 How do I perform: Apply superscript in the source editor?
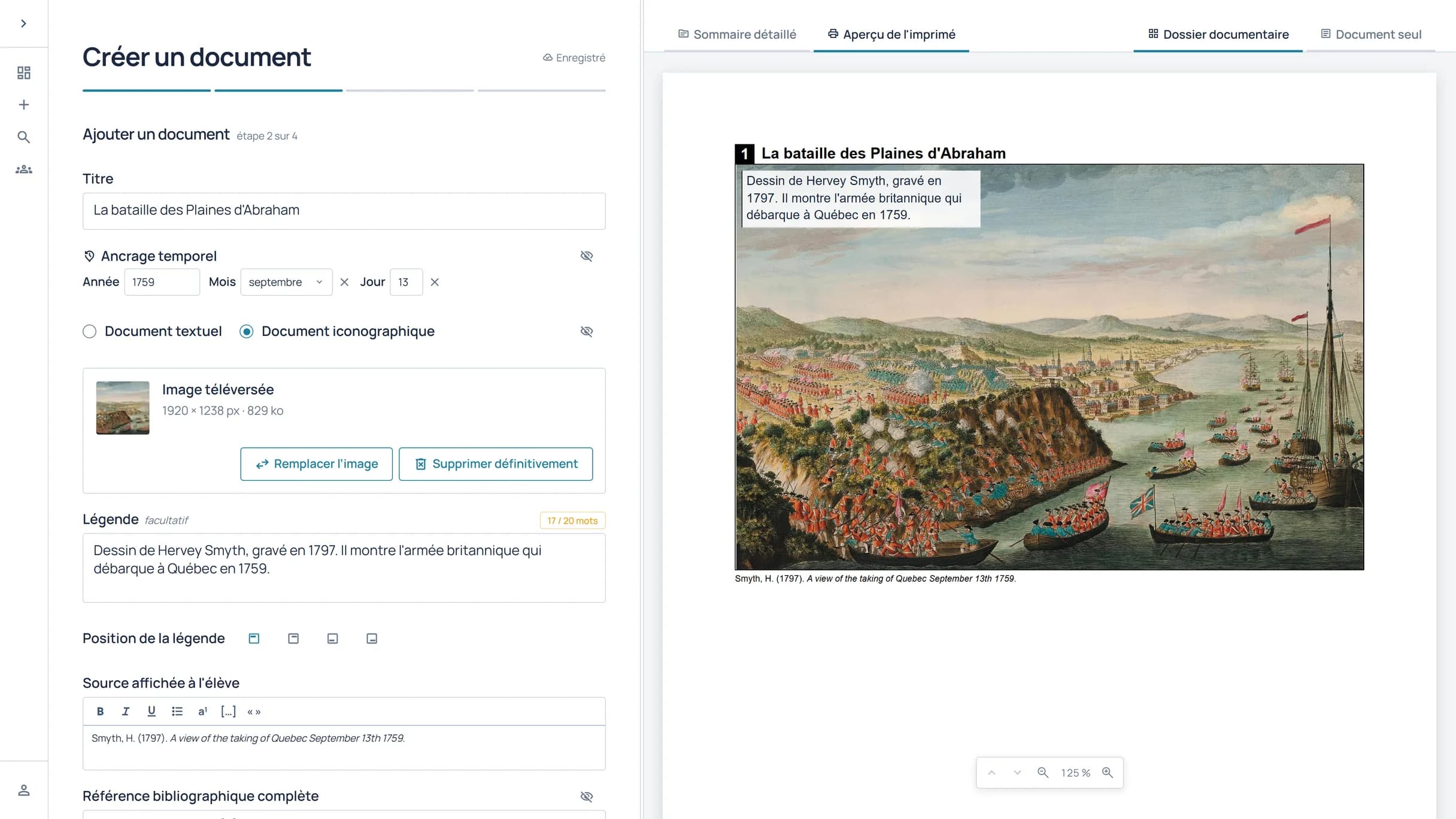coord(202,711)
